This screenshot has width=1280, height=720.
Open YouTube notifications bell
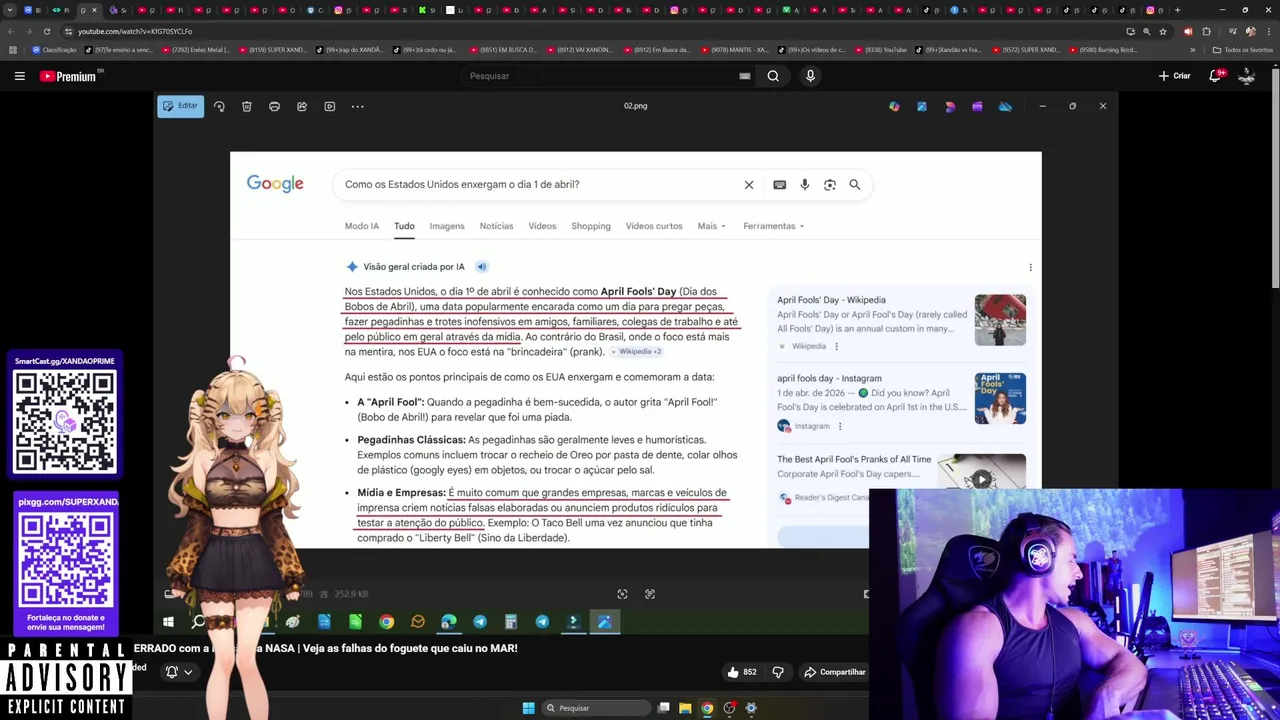tap(1216, 76)
